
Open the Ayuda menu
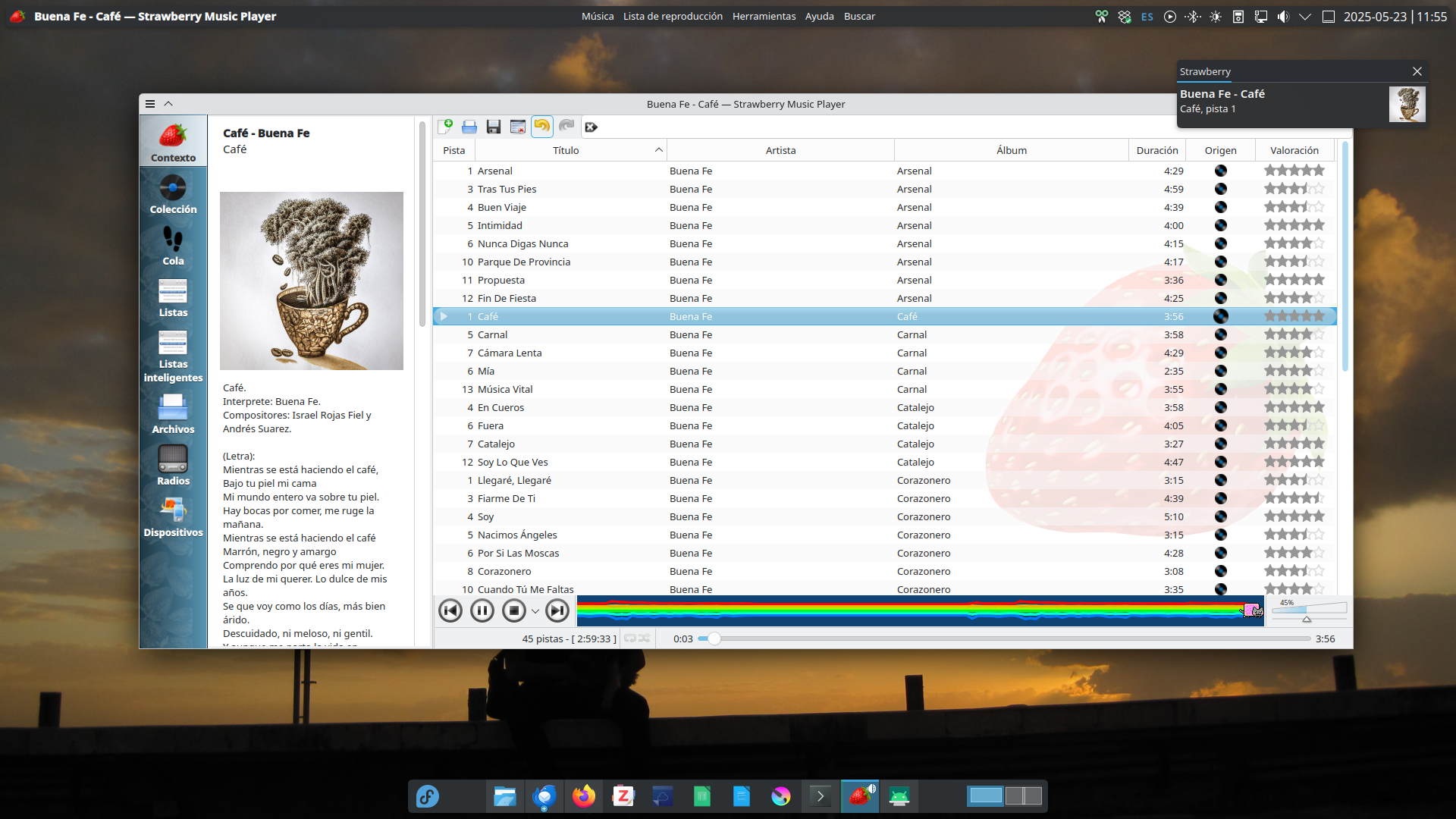(819, 16)
